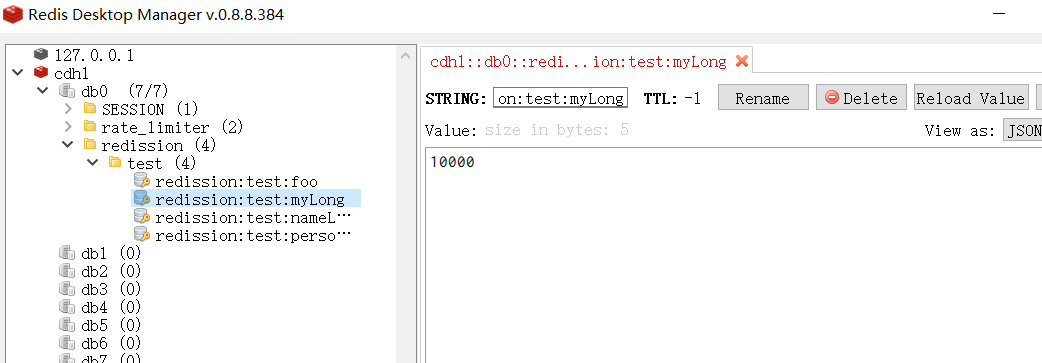Screen dimensions: 1042x363
Task: Click the db0 database icon
Action: tap(66, 90)
